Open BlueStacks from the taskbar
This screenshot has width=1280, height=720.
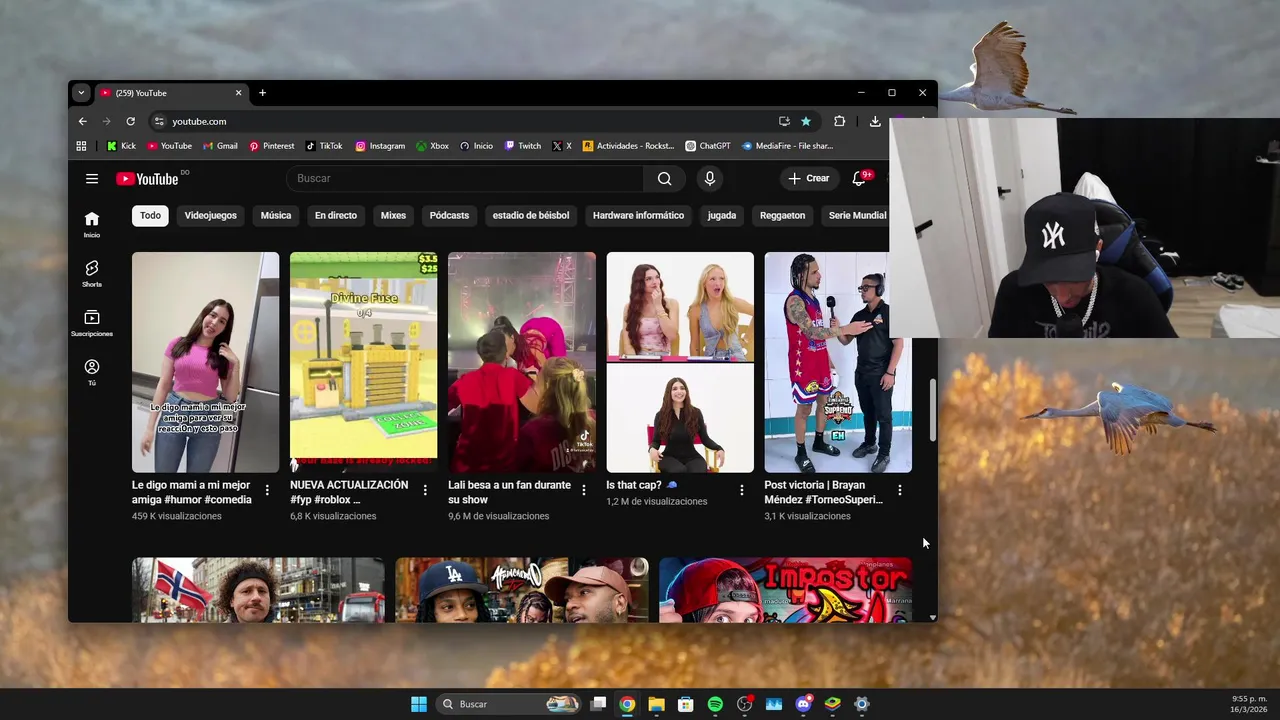click(x=832, y=704)
